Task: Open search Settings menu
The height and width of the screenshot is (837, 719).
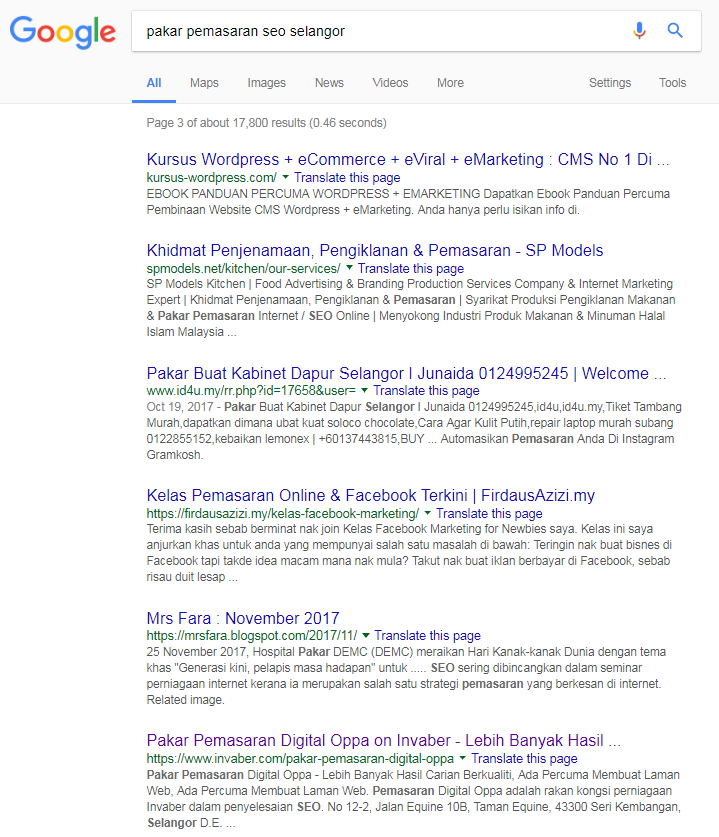Action: [x=610, y=83]
